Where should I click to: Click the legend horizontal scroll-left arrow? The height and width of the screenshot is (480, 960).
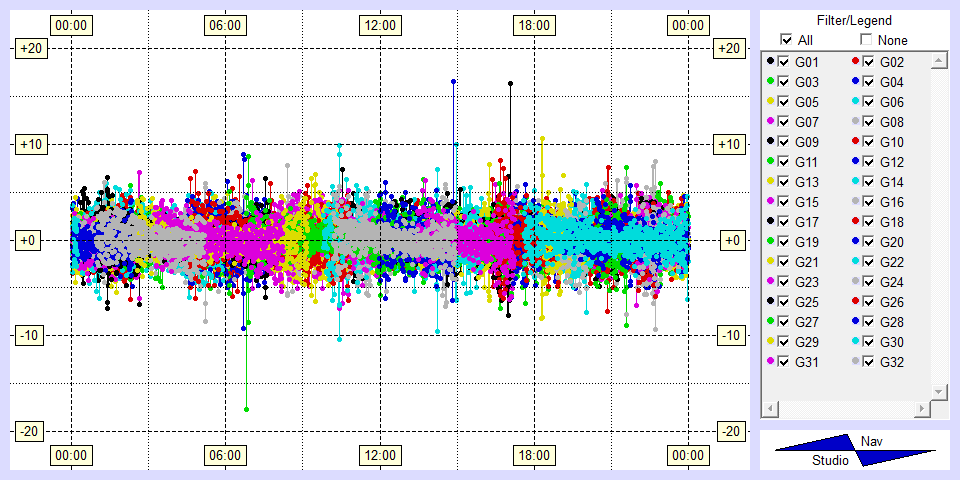coord(768,409)
